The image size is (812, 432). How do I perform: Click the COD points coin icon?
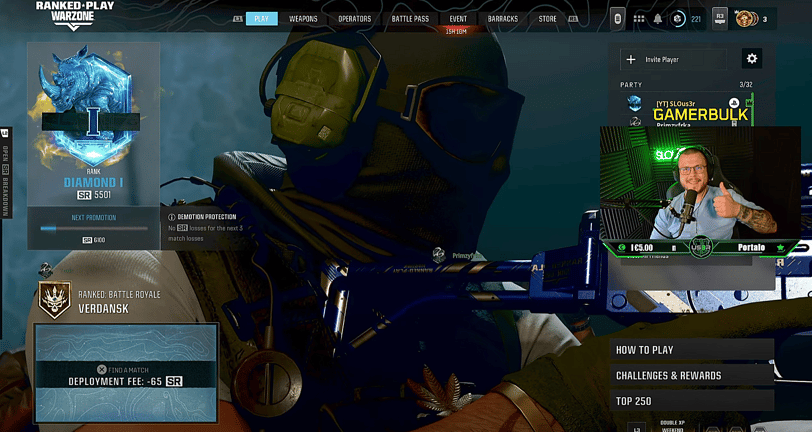click(x=746, y=19)
